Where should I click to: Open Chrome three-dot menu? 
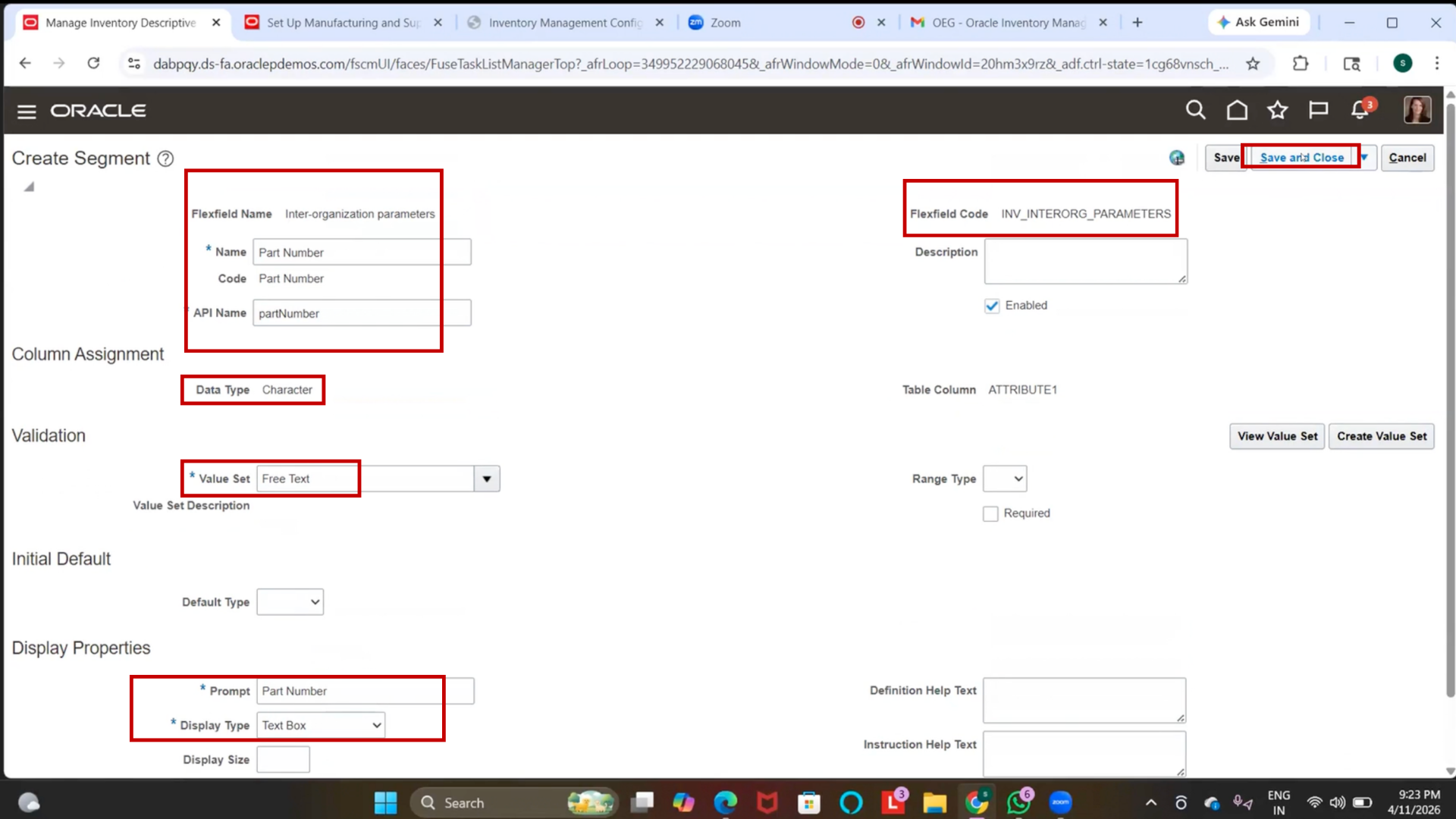point(1436,64)
